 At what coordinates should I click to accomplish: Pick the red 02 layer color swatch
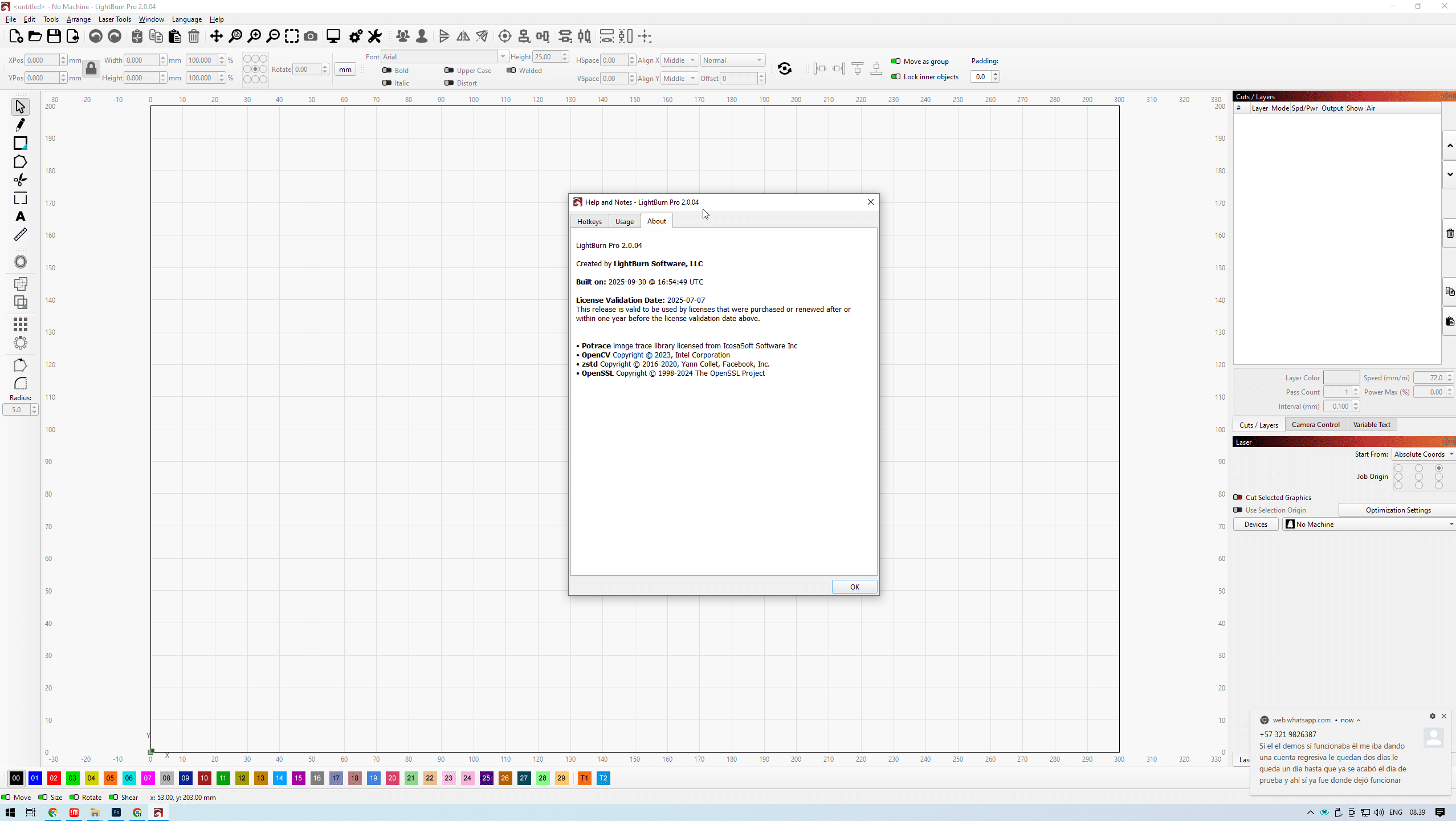point(54,778)
